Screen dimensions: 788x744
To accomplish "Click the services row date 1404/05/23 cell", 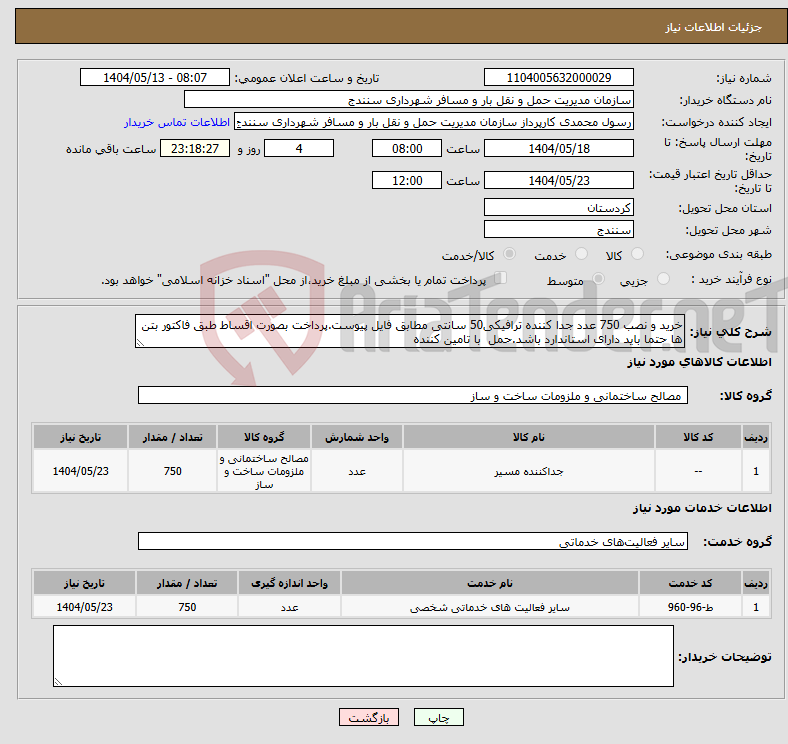I will coord(84,607).
